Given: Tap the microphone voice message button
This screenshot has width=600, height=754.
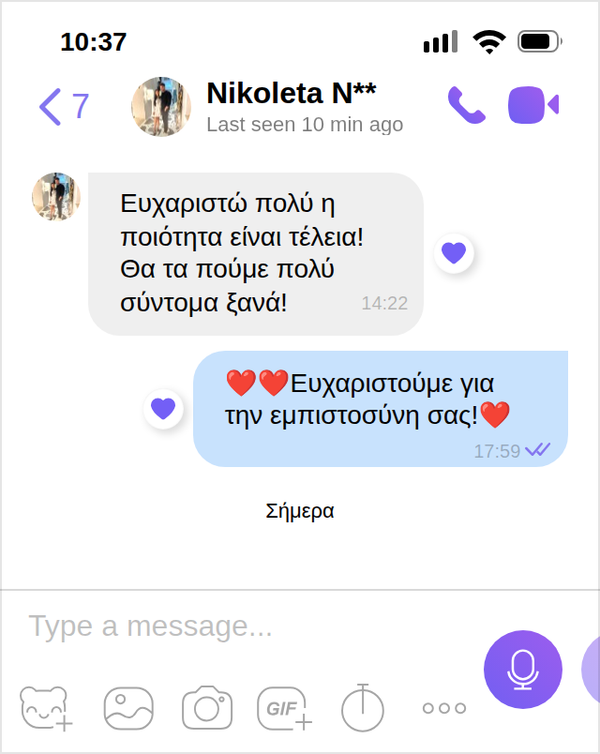Looking at the screenshot, I should coord(523,669).
